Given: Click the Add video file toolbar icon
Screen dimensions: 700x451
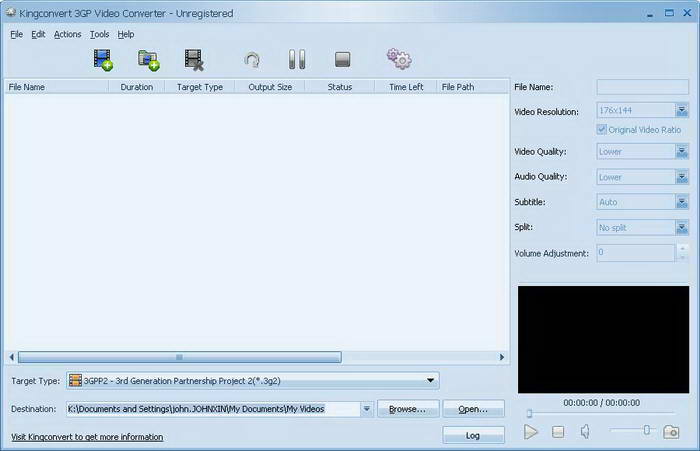Looking at the screenshot, I should click(103, 60).
